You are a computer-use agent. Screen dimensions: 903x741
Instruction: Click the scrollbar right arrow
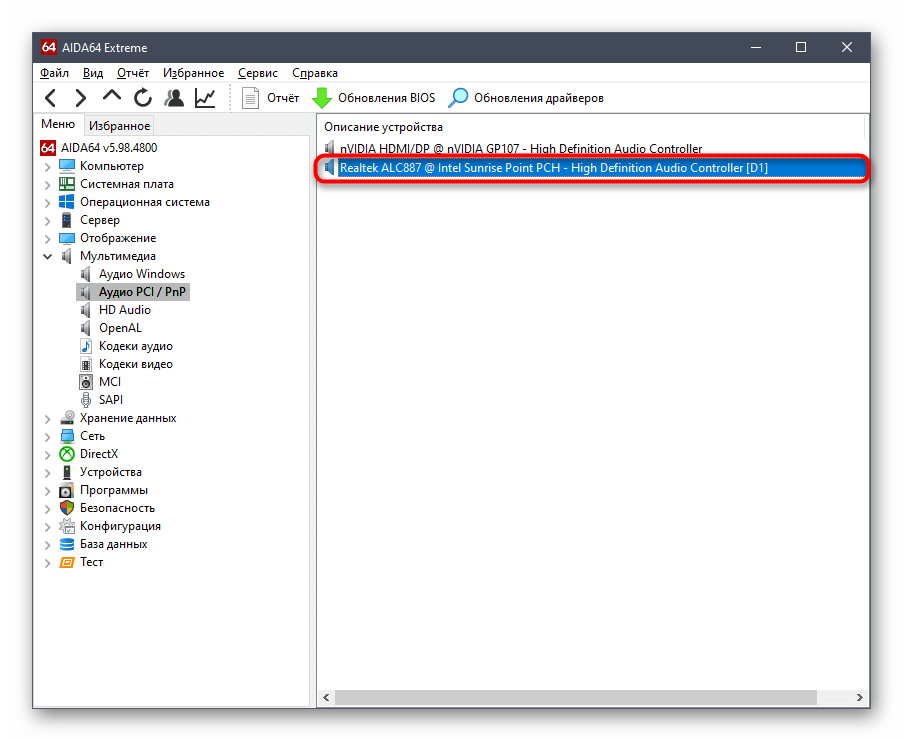(x=859, y=697)
